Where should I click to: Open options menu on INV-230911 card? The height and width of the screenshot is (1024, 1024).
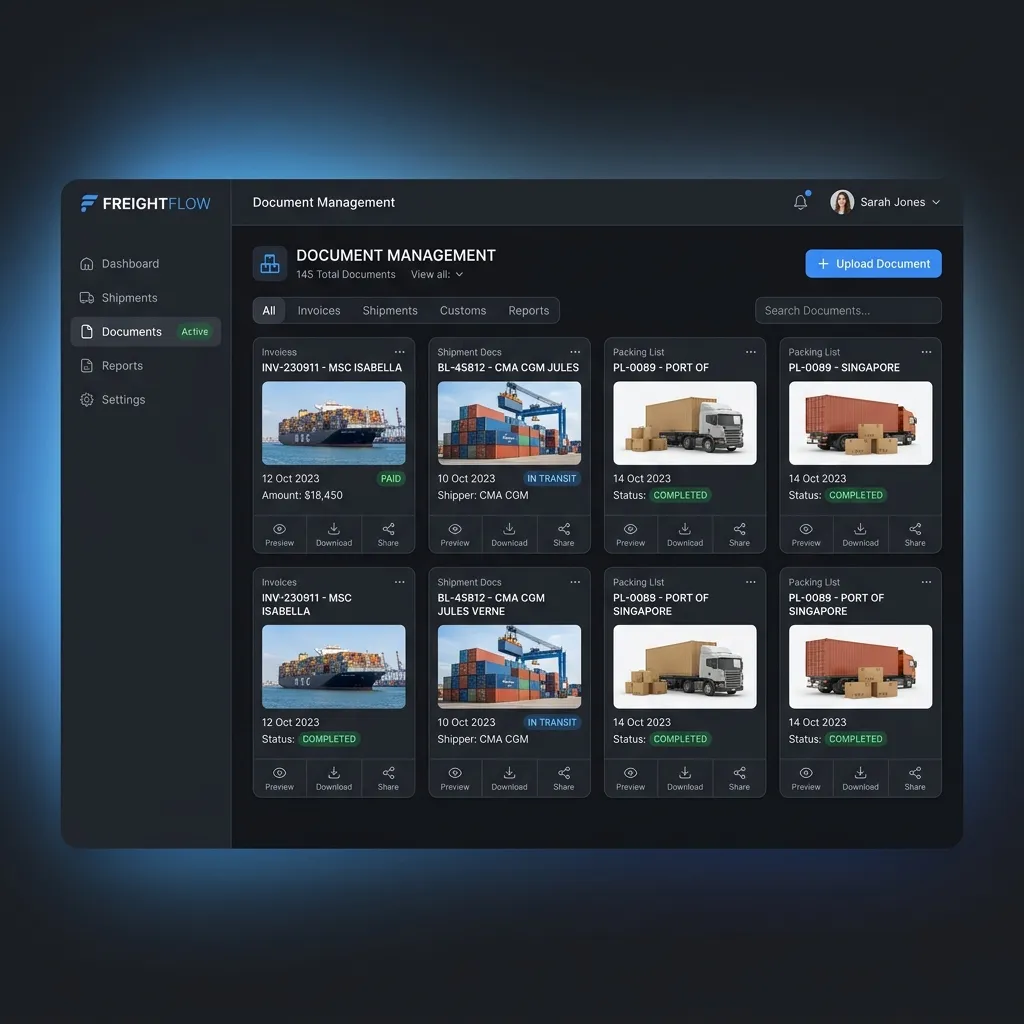click(x=399, y=352)
